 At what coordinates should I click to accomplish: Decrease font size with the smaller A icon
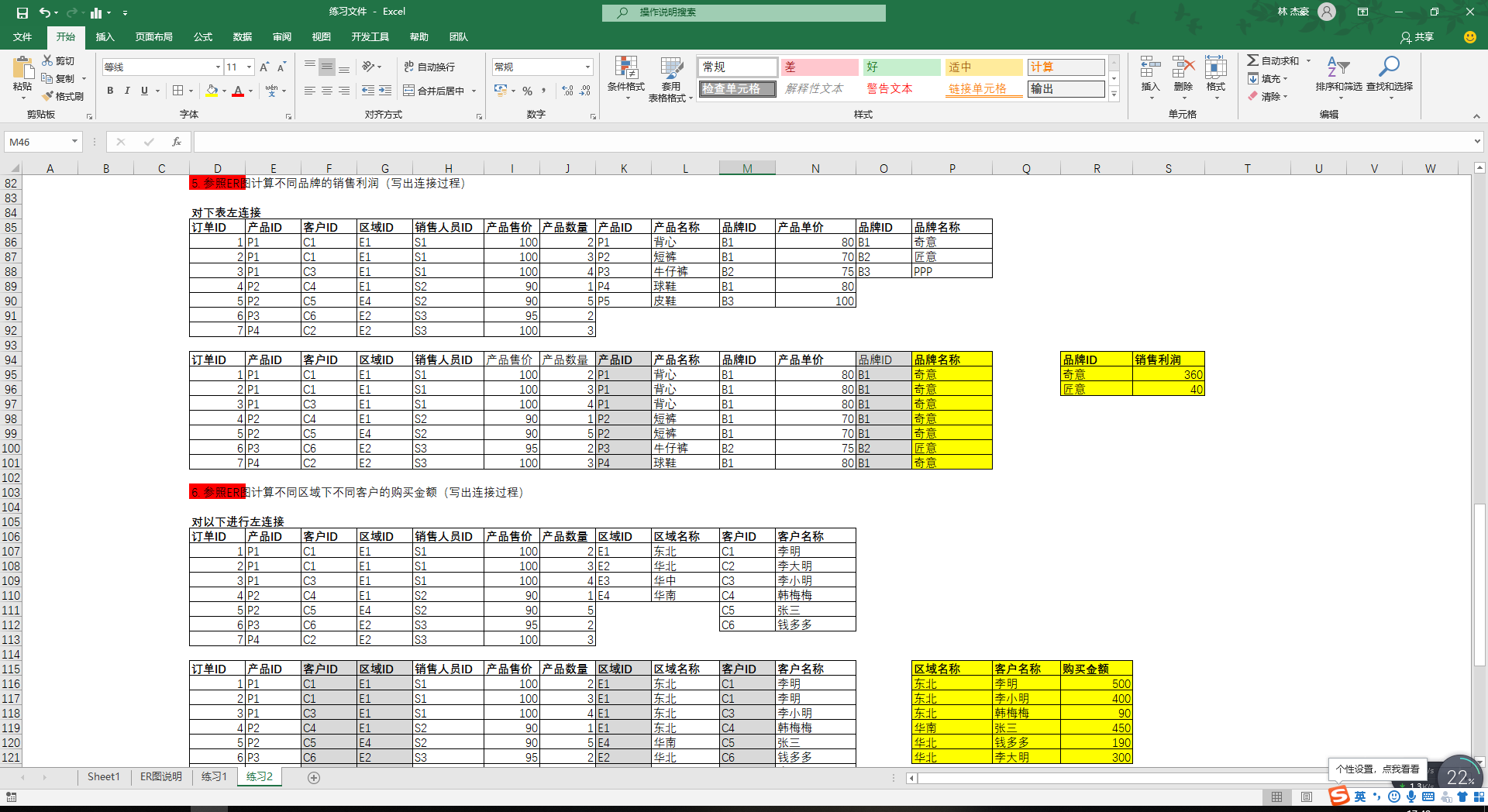pyautogui.click(x=281, y=67)
